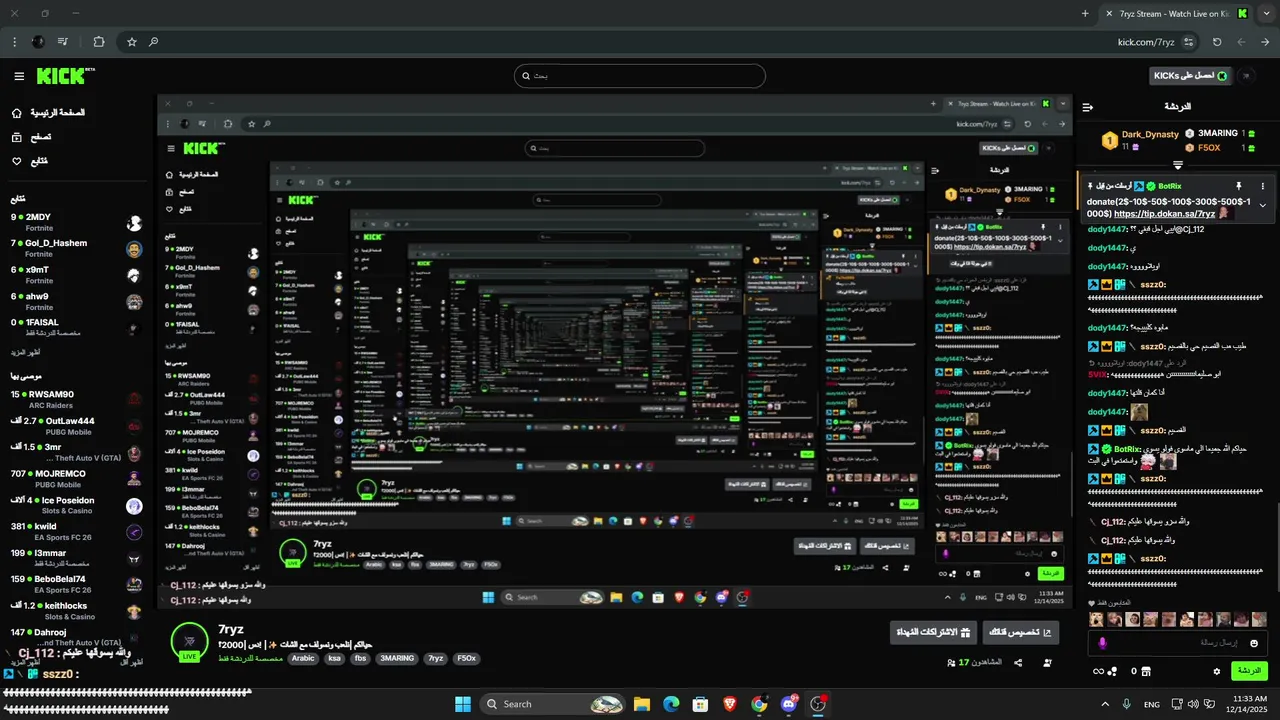Click the live stream video player

coord(615,352)
